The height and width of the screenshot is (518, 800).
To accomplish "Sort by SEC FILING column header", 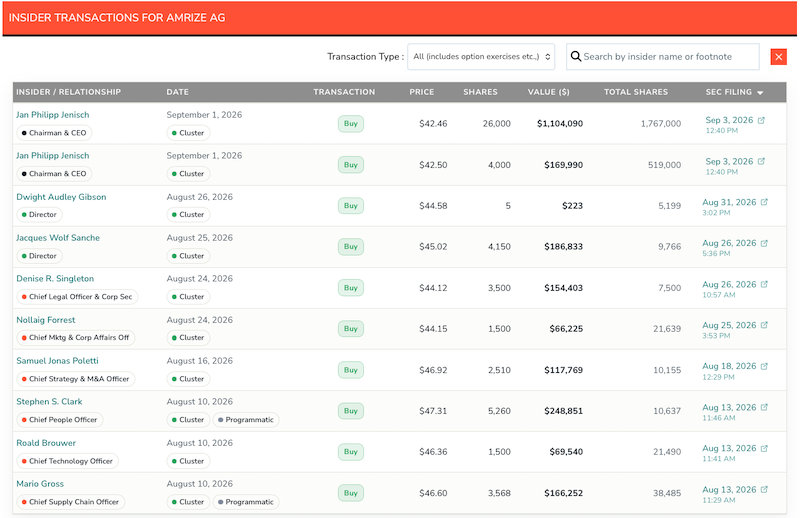I will [x=729, y=92].
